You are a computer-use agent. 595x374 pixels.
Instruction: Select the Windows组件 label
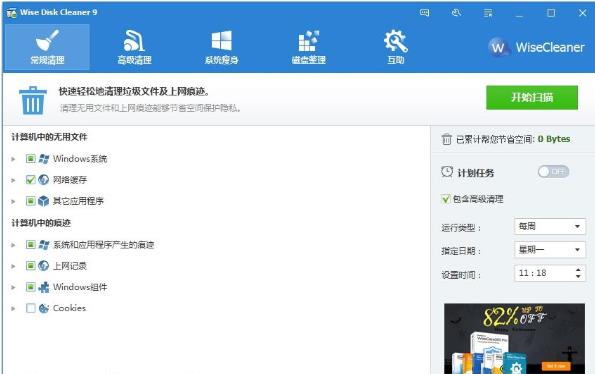(80, 287)
